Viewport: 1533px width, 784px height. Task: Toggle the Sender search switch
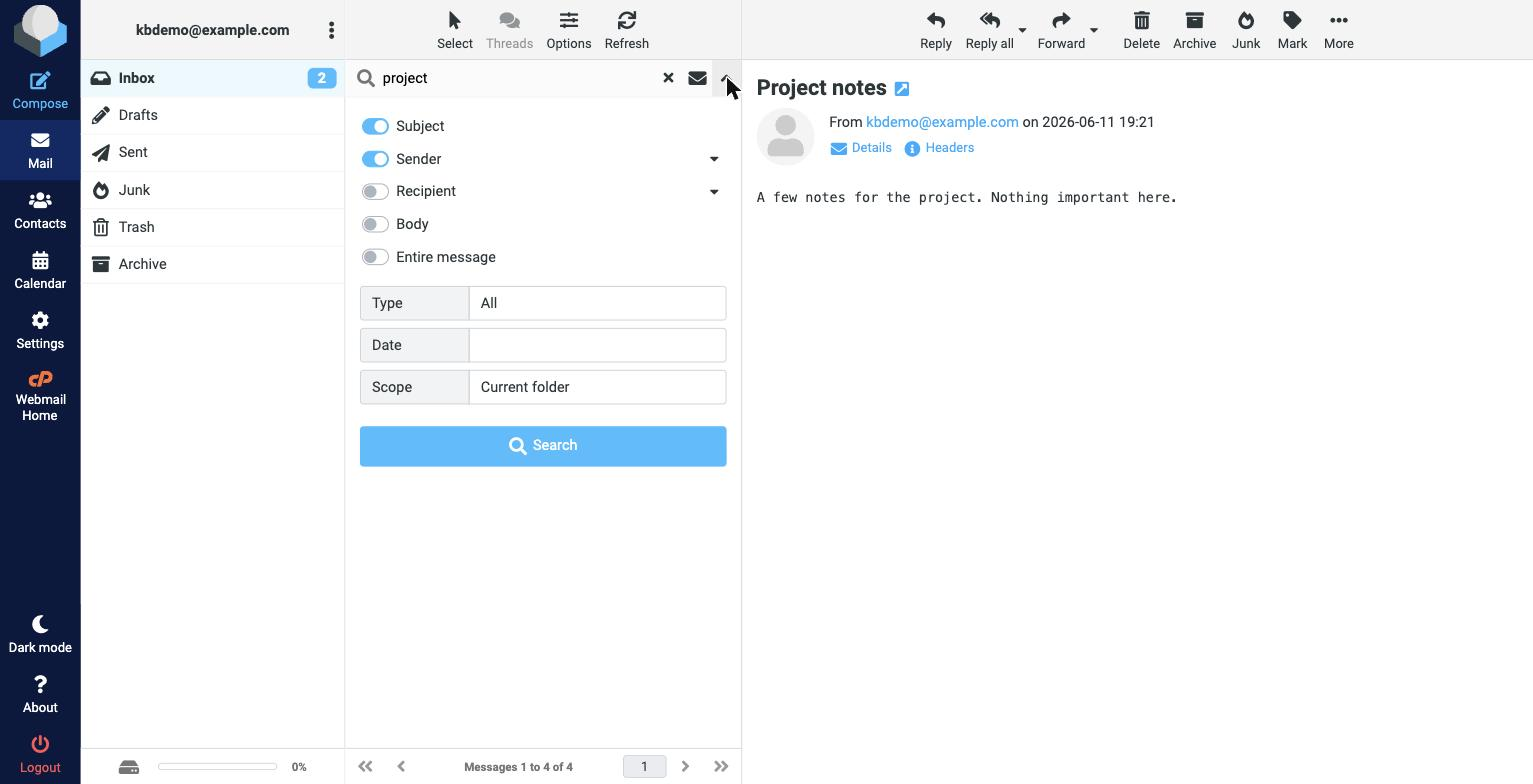click(x=375, y=159)
